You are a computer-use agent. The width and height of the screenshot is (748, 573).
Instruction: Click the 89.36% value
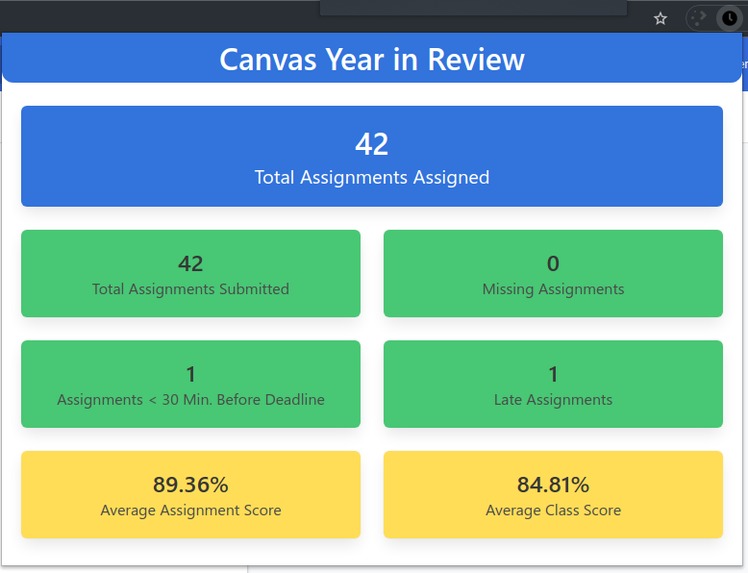click(191, 485)
